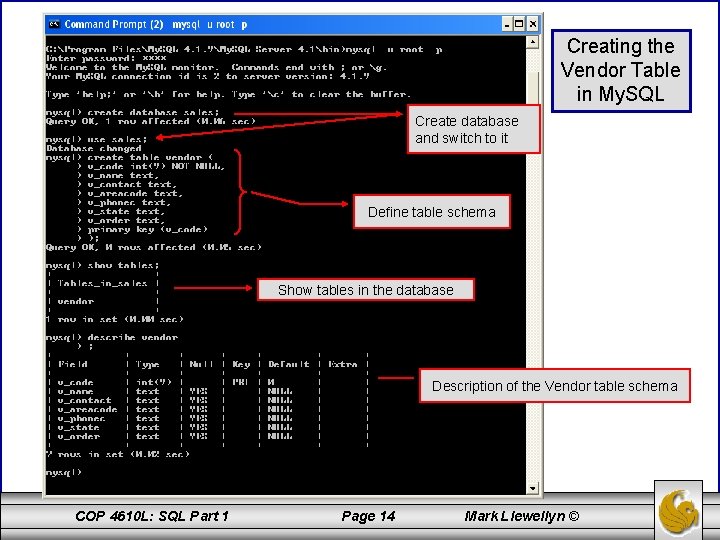This screenshot has width=720, height=540.
Task: Close the Command Prompt window
Action: click(x=532, y=24)
